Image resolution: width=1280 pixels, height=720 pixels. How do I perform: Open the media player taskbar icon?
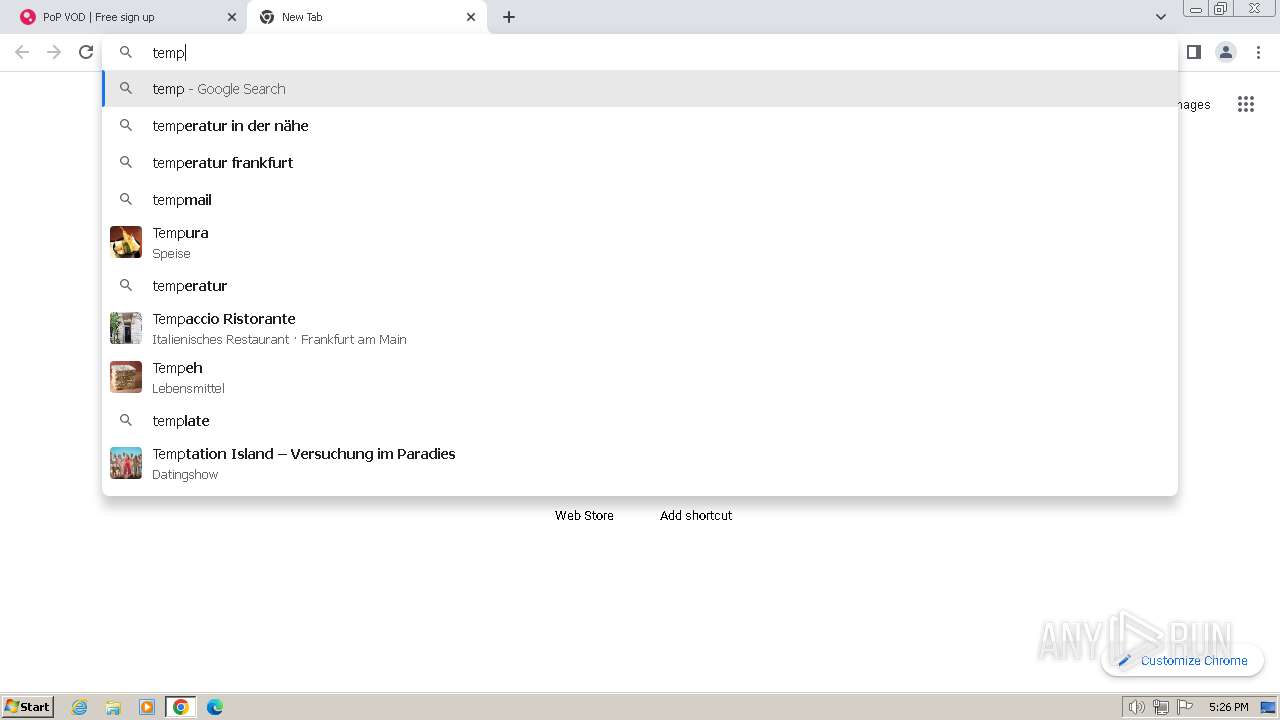147,707
